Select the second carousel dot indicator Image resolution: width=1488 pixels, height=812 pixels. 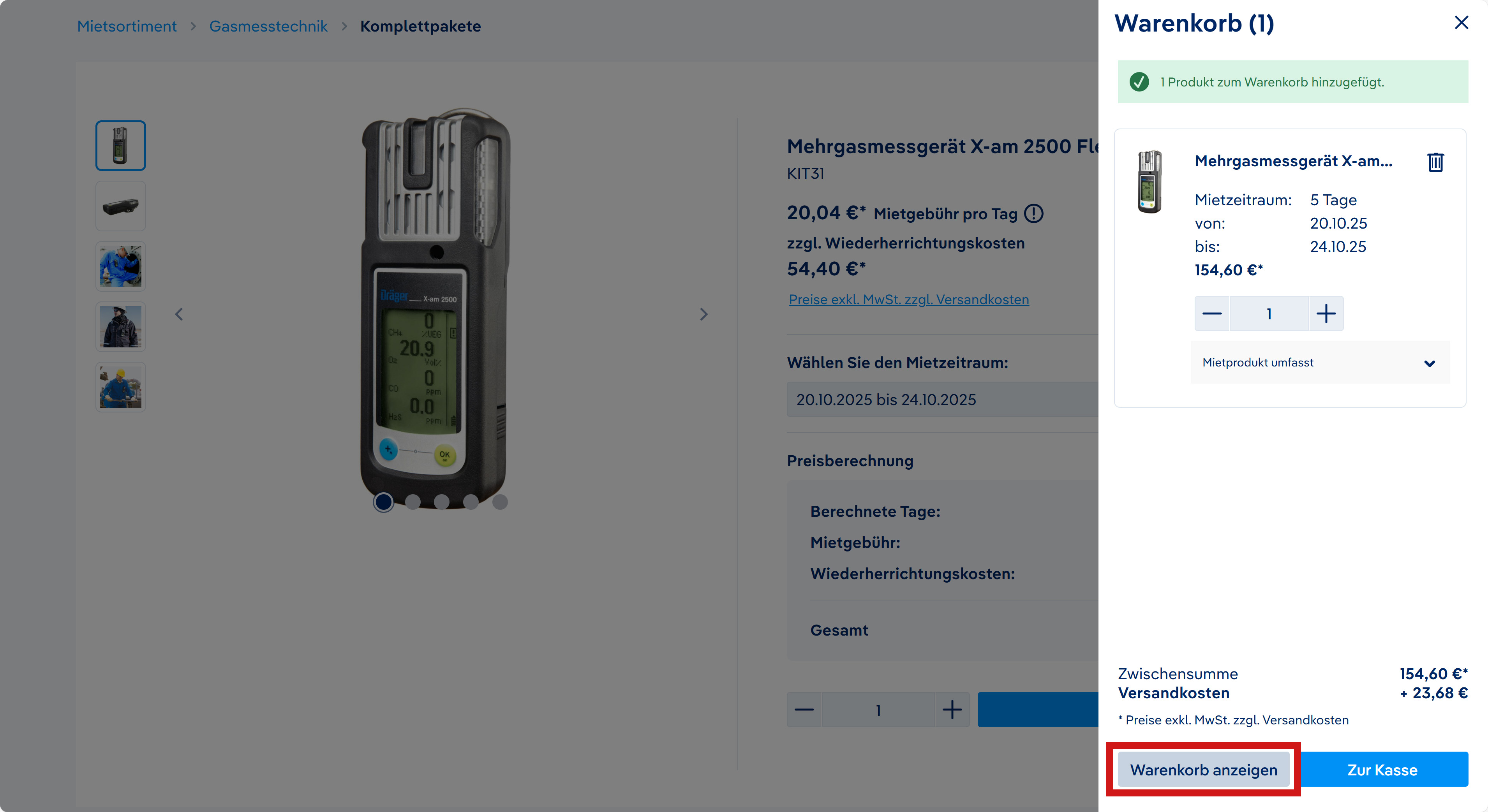[x=413, y=502]
